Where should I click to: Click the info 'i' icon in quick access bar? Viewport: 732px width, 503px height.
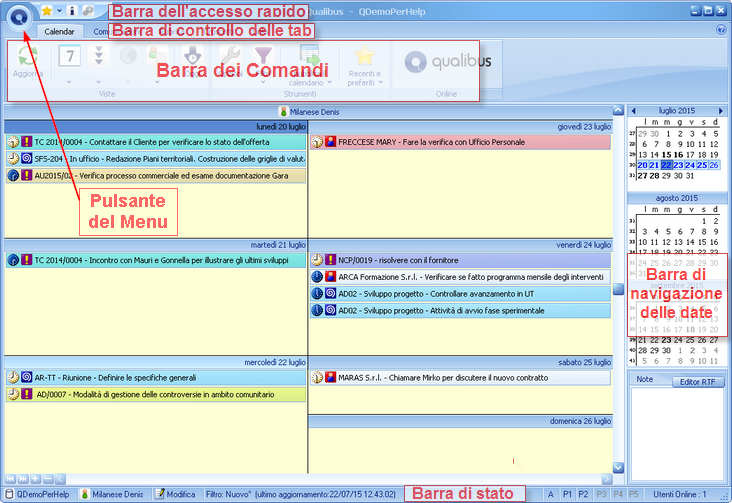72,11
